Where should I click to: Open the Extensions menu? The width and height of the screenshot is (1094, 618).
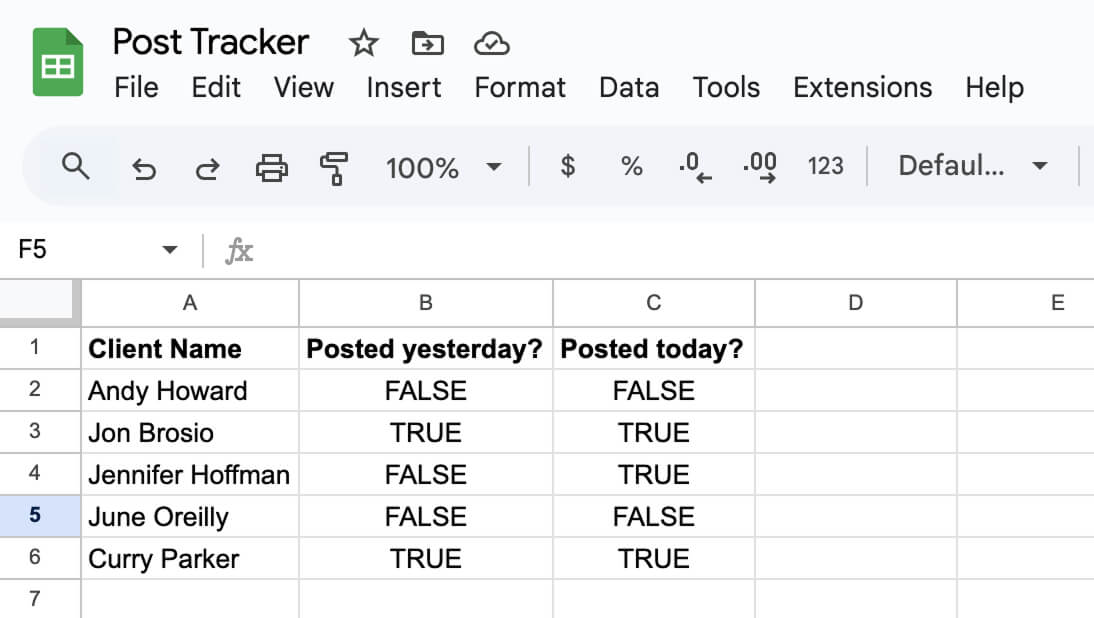point(862,88)
